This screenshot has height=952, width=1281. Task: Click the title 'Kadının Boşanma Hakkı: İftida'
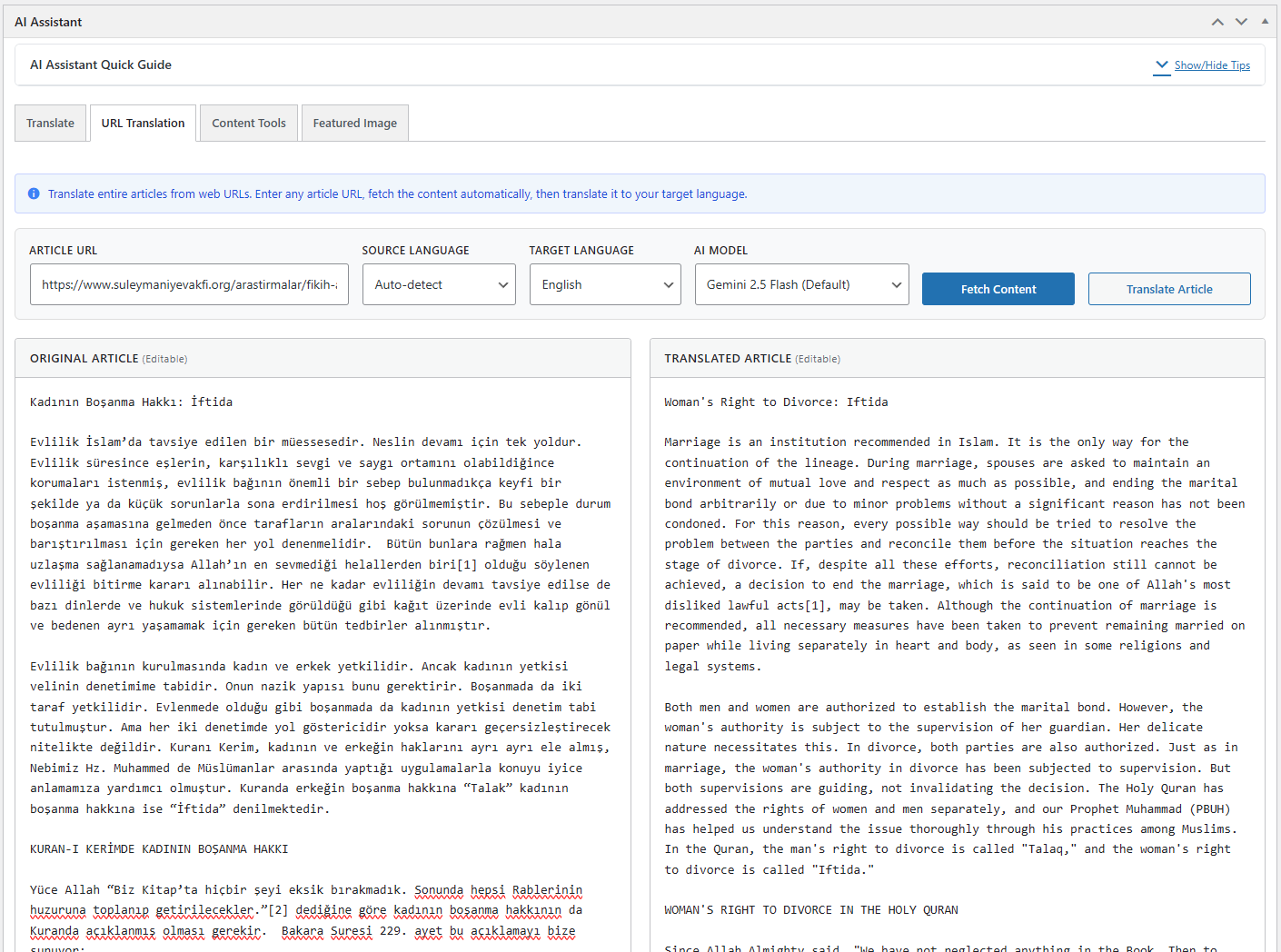click(131, 402)
